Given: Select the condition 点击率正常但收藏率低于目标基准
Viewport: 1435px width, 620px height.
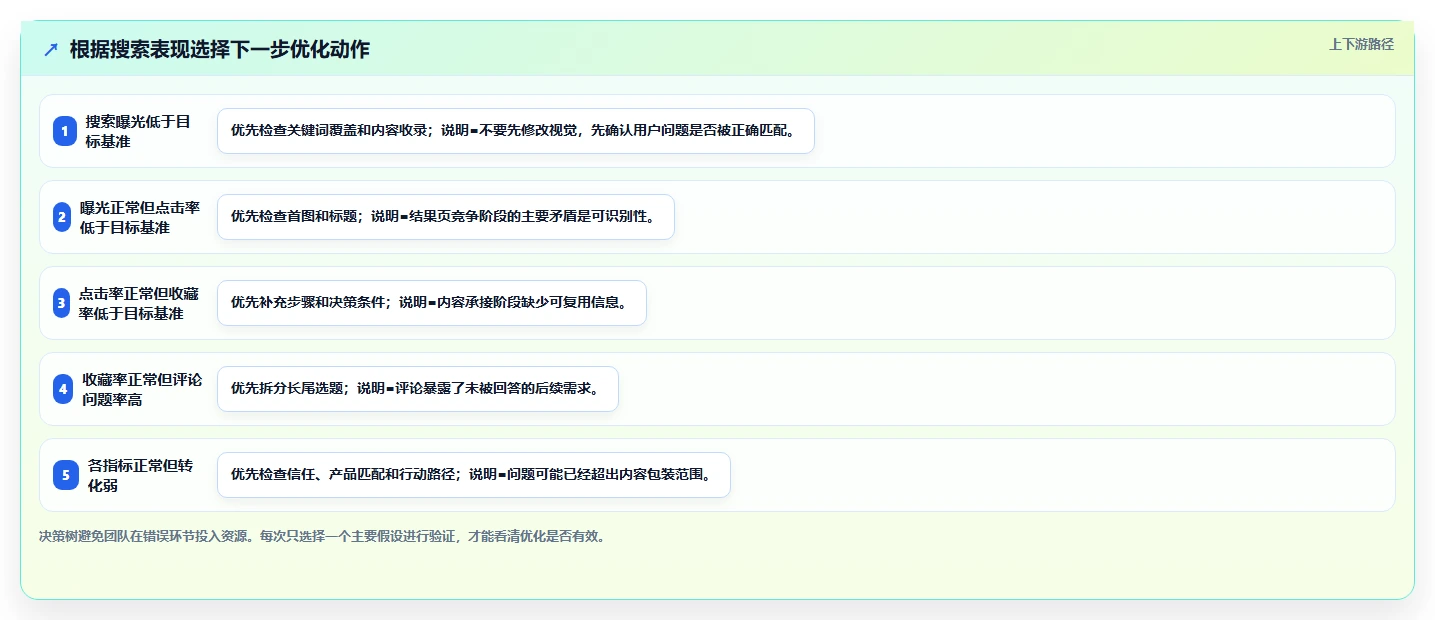Looking at the screenshot, I should pyautogui.click(x=139, y=303).
